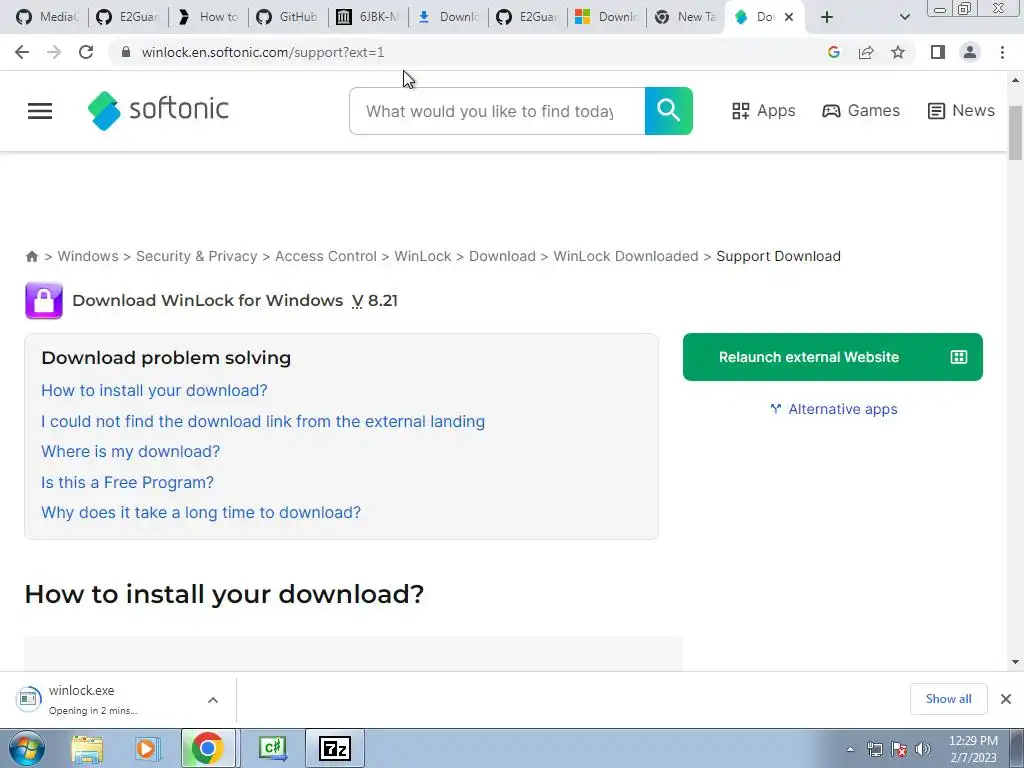The image size is (1024, 768).
Task: Reload the page
Action: tap(86, 52)
